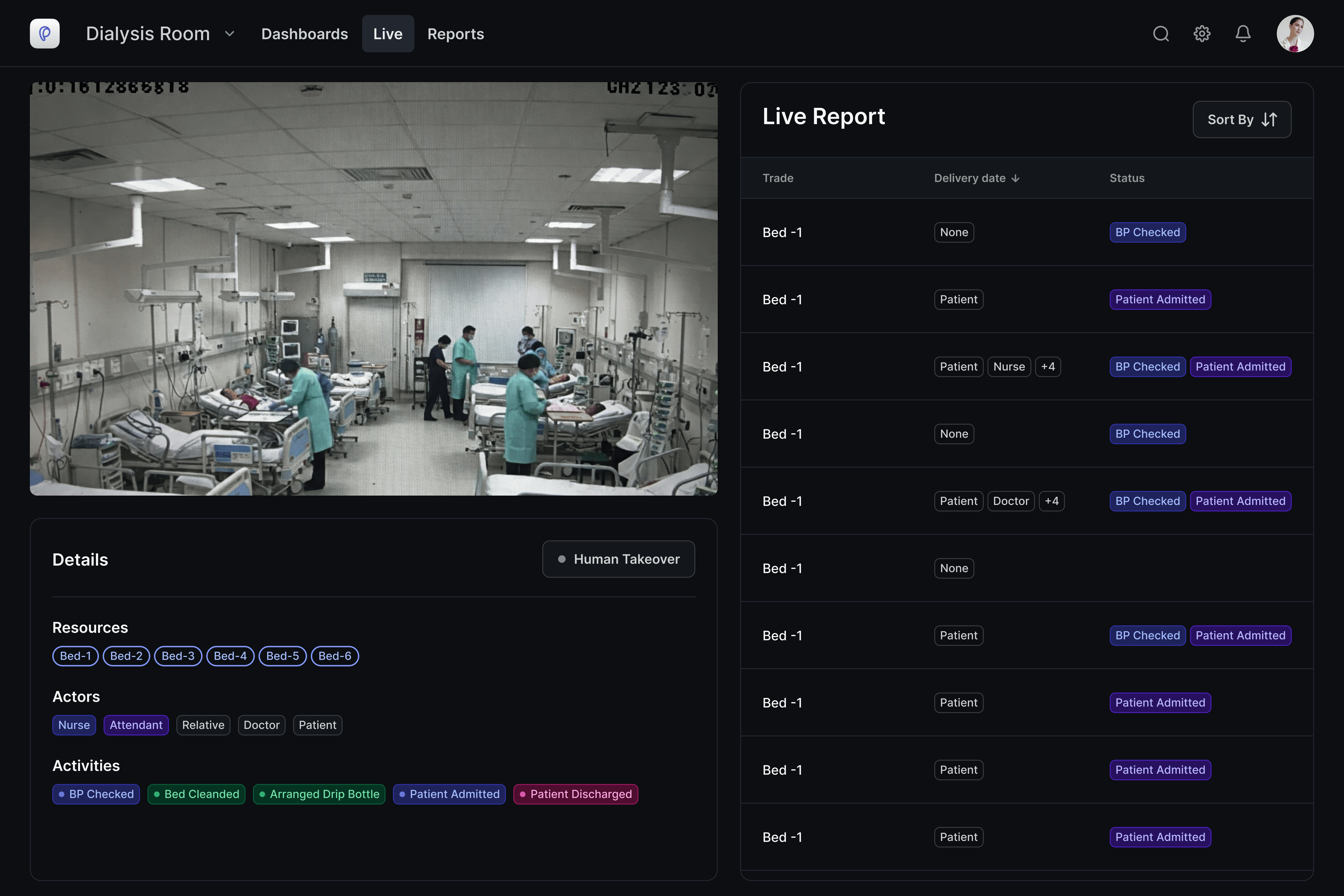Click BP Checked activity tag
Screen dimensions: 1344x896
pyautogui.click(x=96, y=794)
